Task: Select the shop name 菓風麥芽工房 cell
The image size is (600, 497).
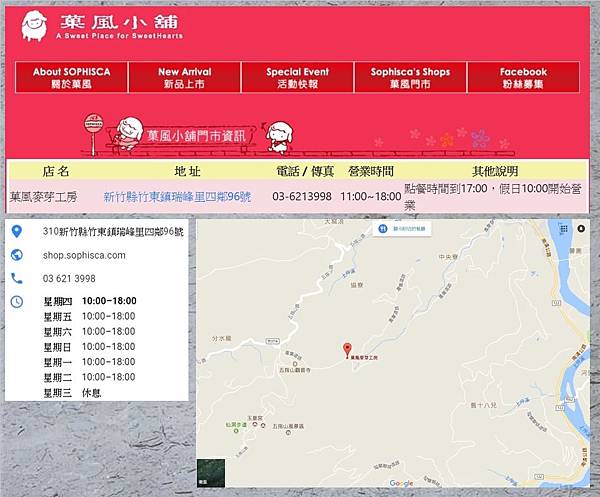Action: click(43, 197)
